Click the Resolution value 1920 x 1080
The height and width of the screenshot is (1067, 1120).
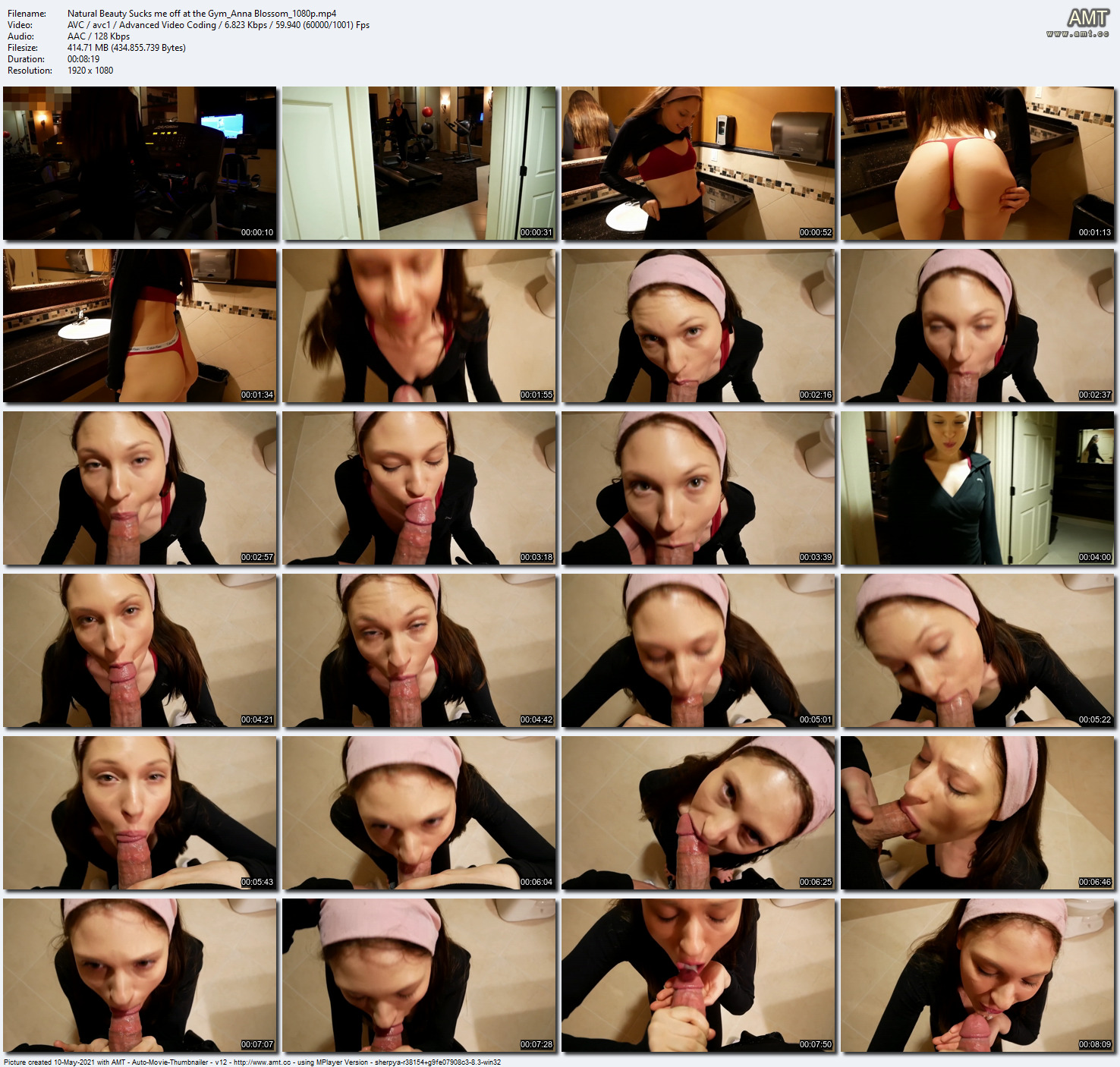coord(90,71)
